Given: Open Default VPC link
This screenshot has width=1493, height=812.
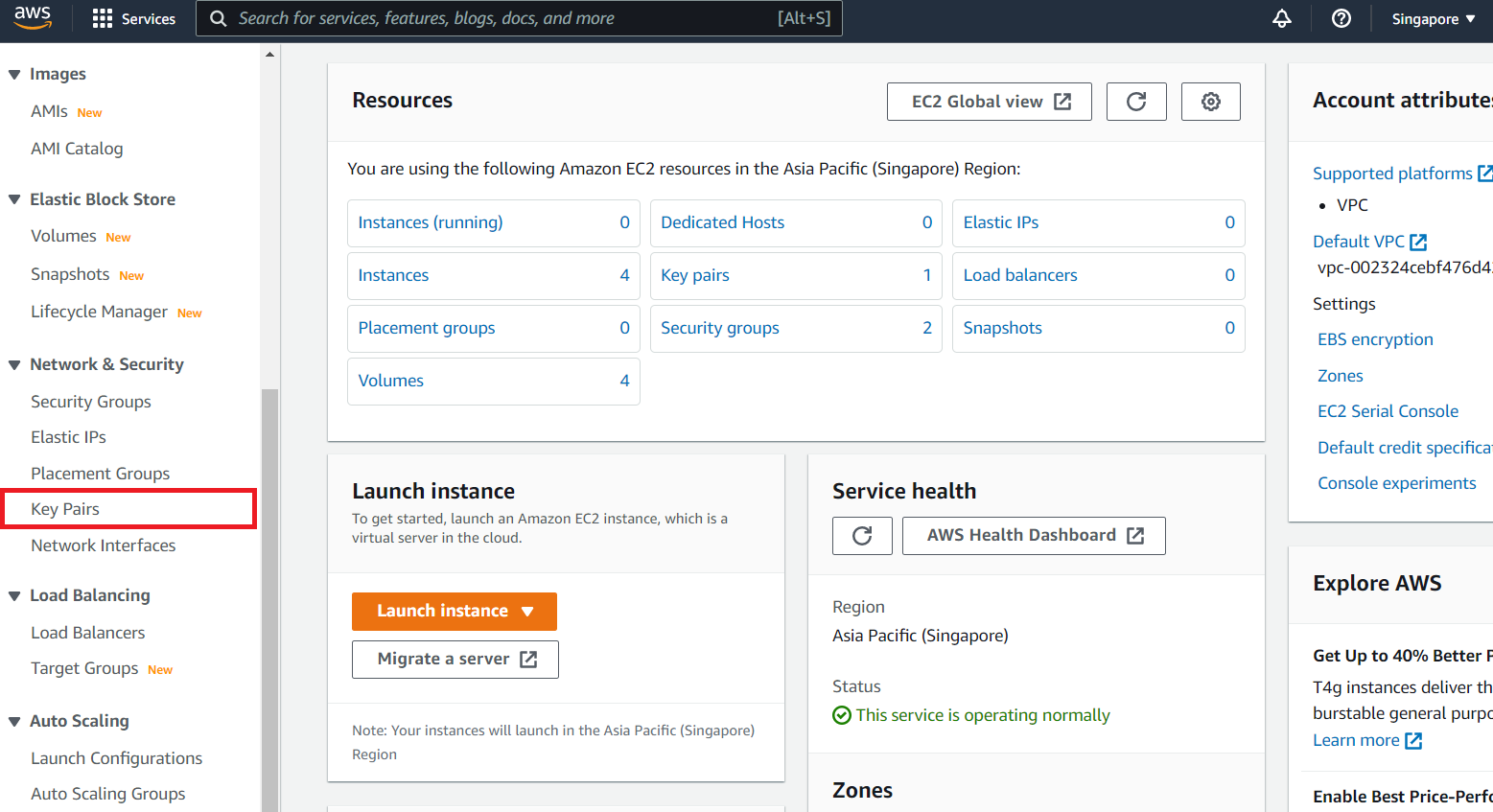Looking at the screenshot, I should tap(1359, 242).
